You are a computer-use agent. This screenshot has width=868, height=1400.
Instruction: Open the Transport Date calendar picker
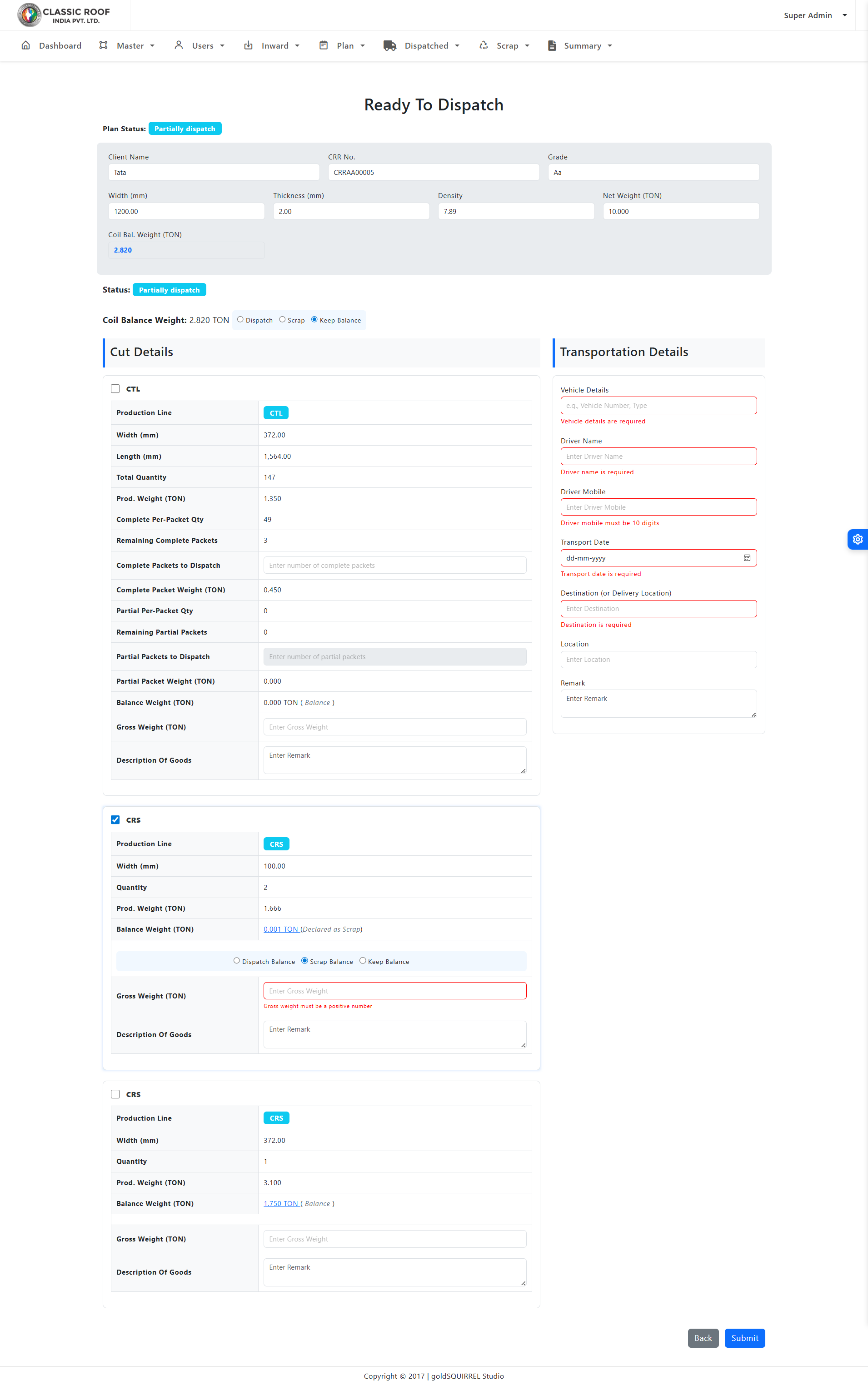[x=746, y=558]
